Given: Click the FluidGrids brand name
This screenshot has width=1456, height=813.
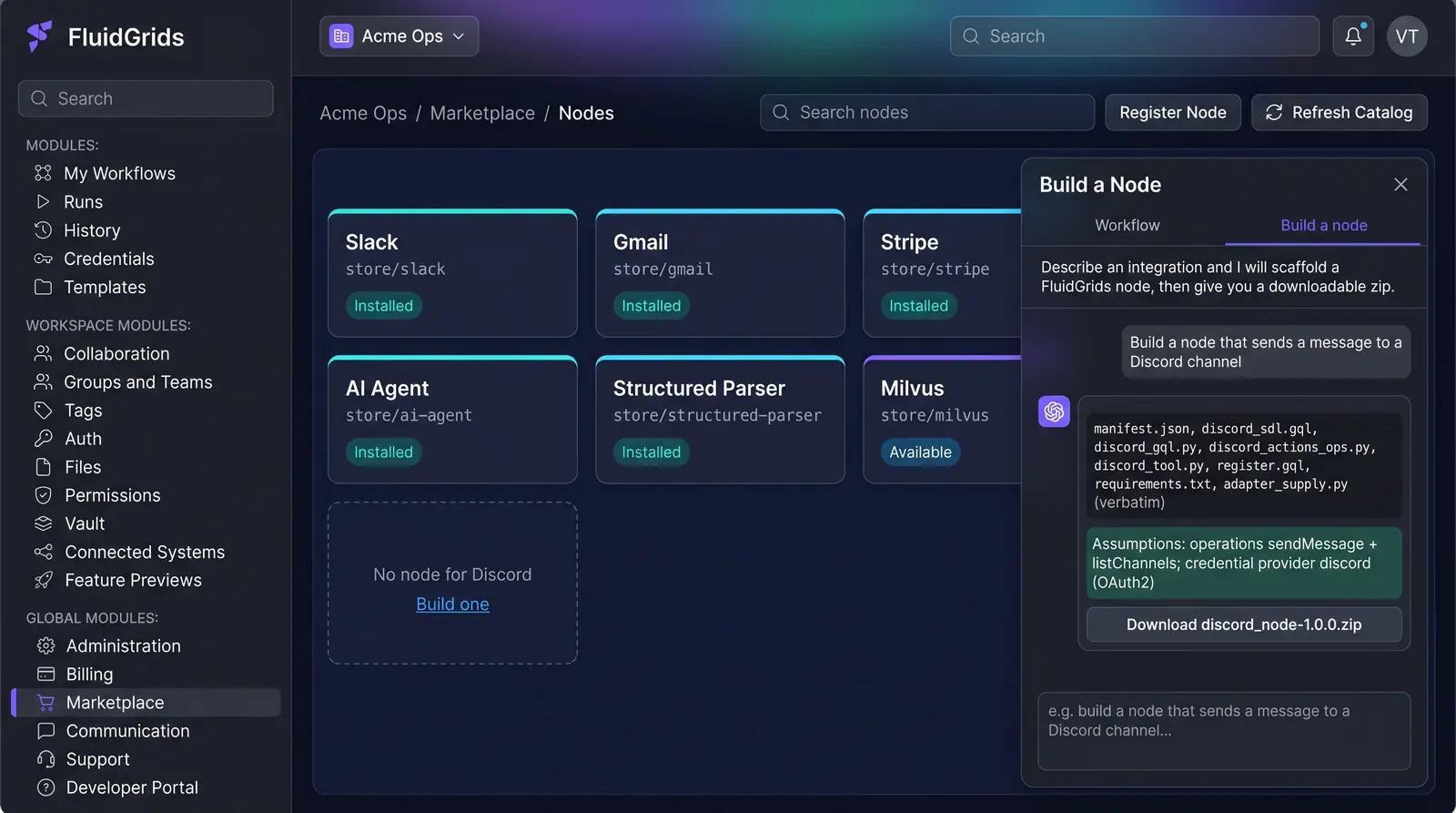Looking at the screenshot, I should pos(126,37).
